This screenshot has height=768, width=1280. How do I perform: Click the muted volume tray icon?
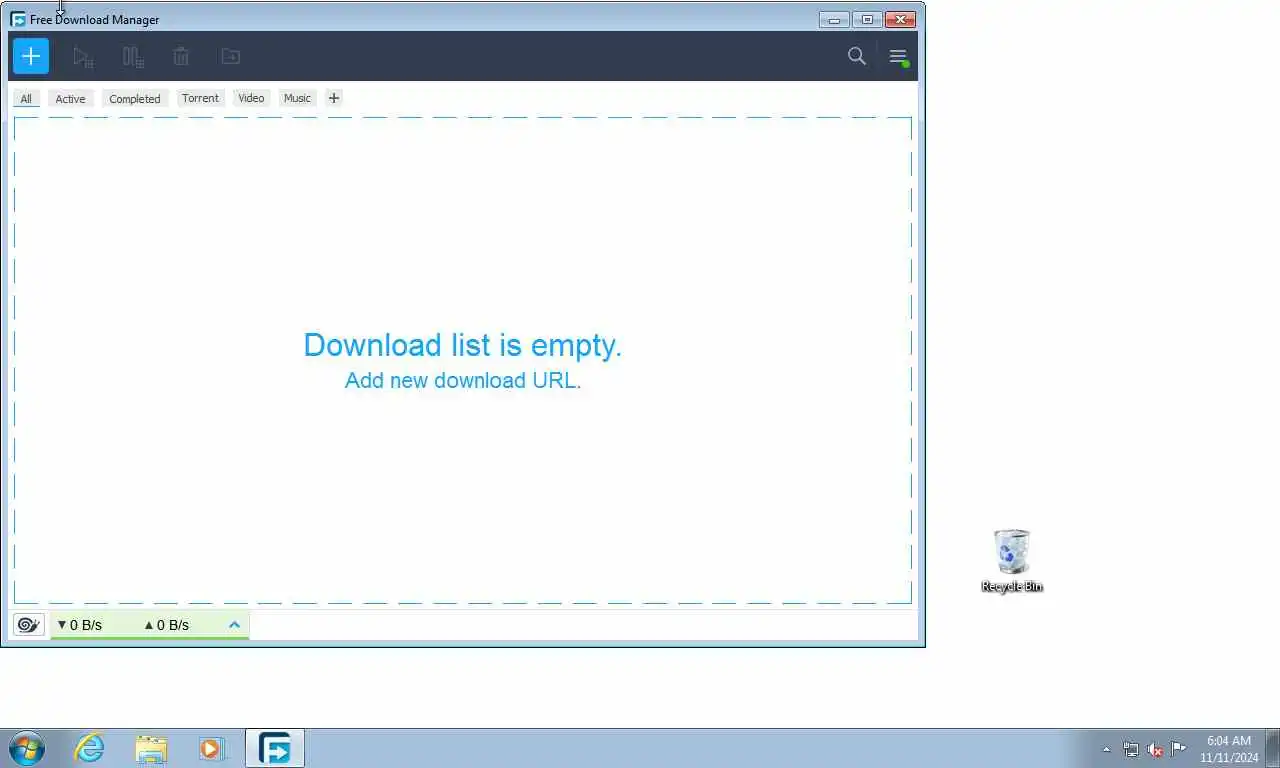(1155, 749)
